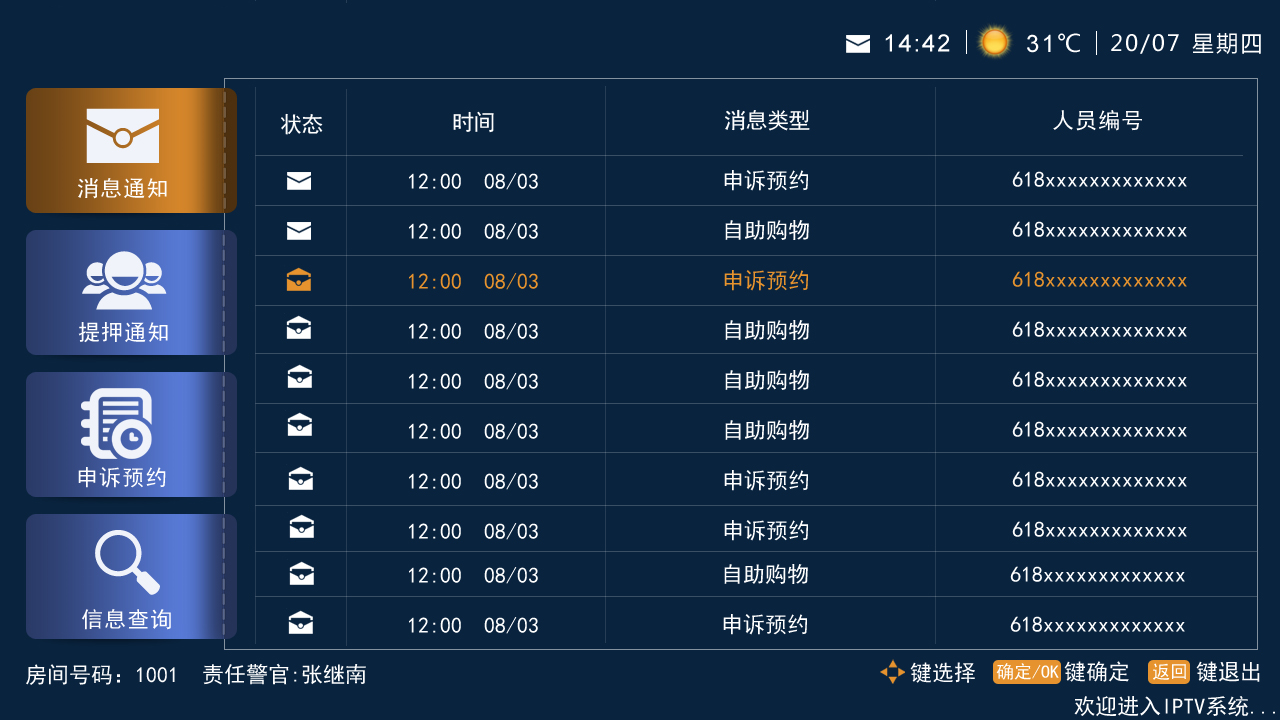Open the 申诉预约 notepad clock icon
This screenshot has width=1280, height=720.
point(117,424)
